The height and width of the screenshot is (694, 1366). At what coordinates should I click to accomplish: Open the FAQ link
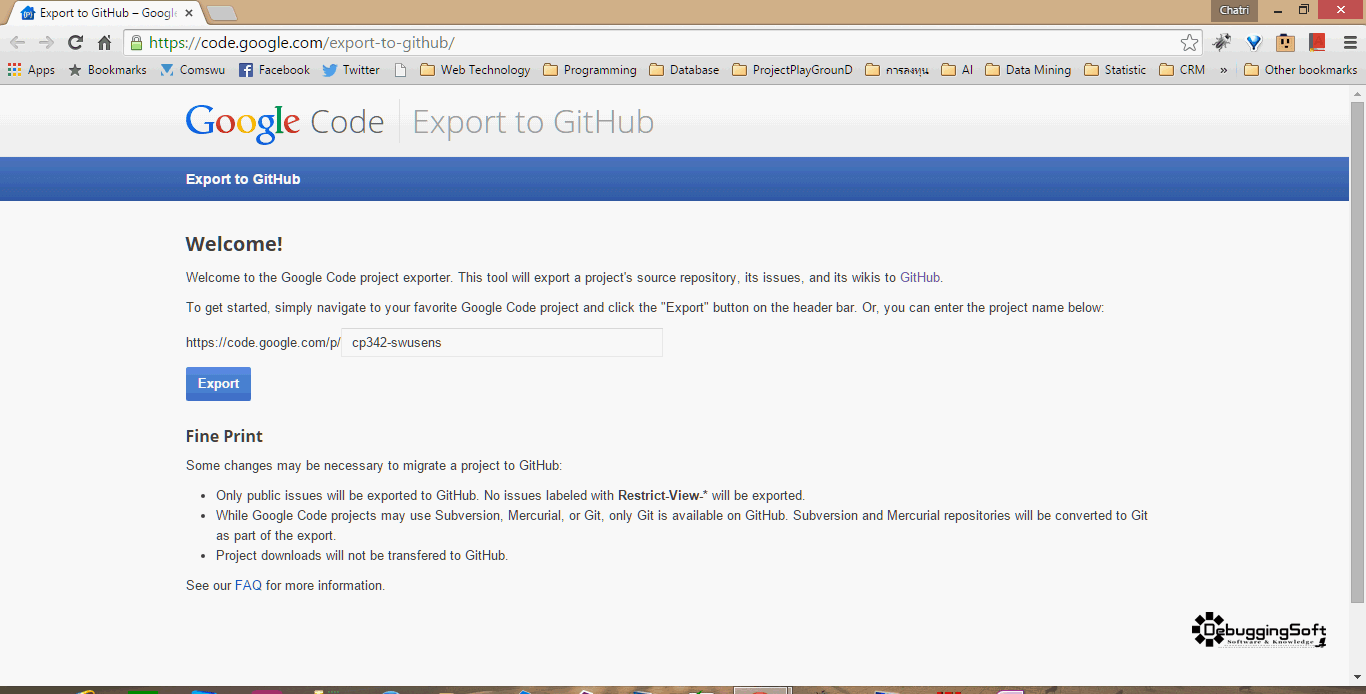pyautogui.click(x=248, y=586)
